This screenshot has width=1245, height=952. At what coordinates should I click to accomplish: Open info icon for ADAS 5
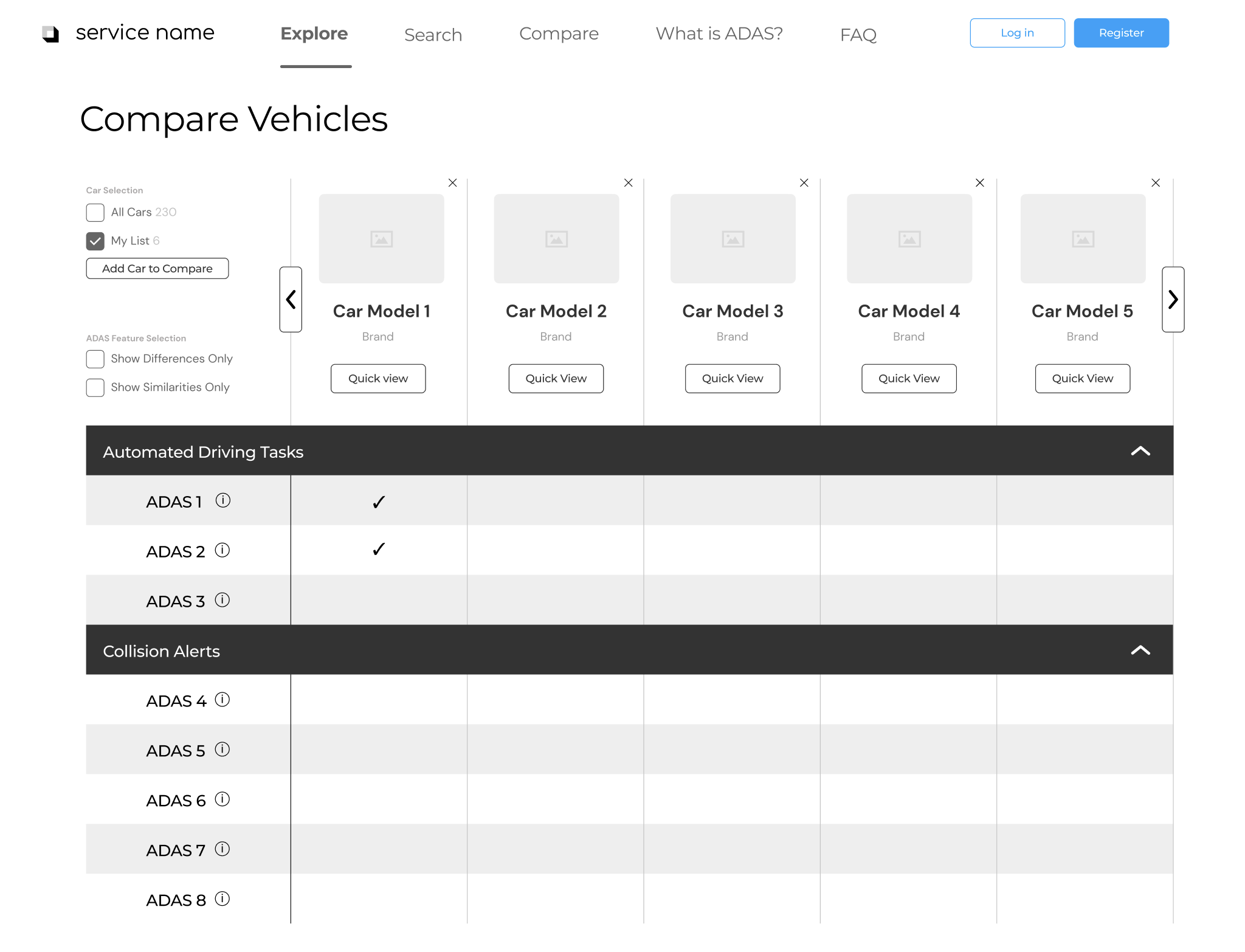tap(222, 750)
